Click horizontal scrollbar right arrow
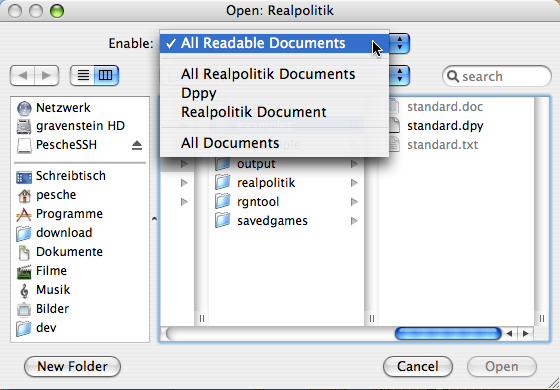The height and width of the screenshot is (390, 560). 525,334
